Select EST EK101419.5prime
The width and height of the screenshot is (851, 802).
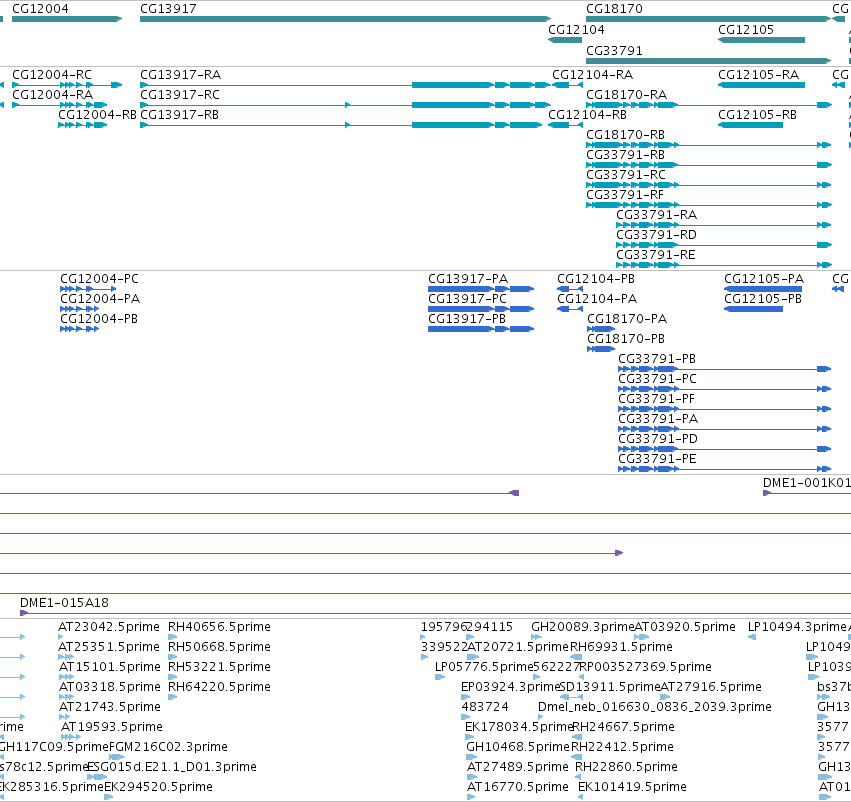632,787
